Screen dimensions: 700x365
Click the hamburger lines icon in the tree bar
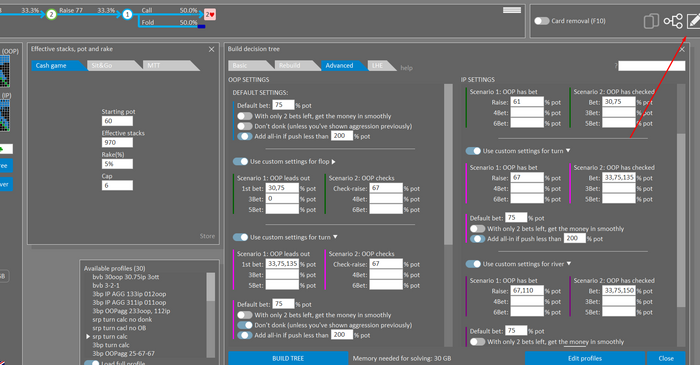pos(512,10)
